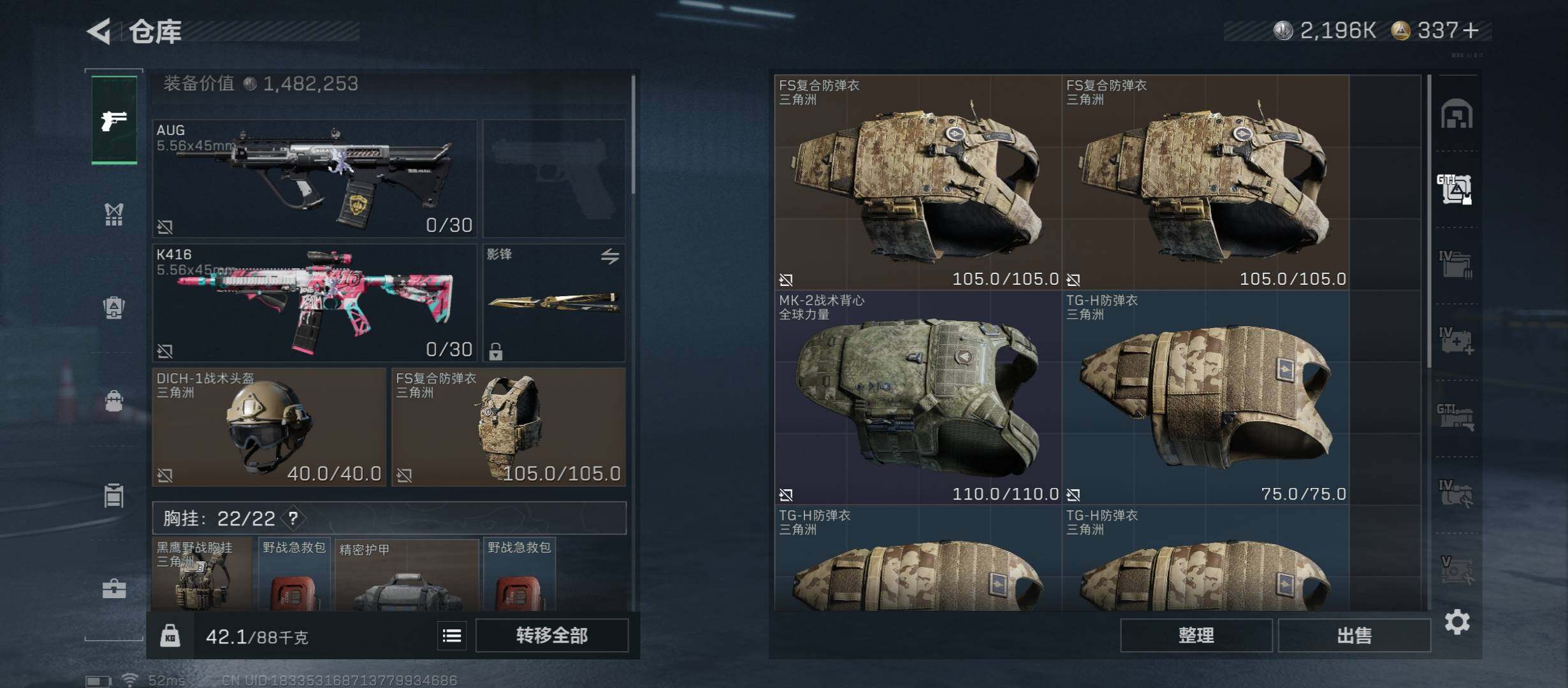The width and height of the screenshot is (1568, 688).
Task: Click the empty pistol sidearm slot
Action: pyautogui.click(x=554, y=178)
